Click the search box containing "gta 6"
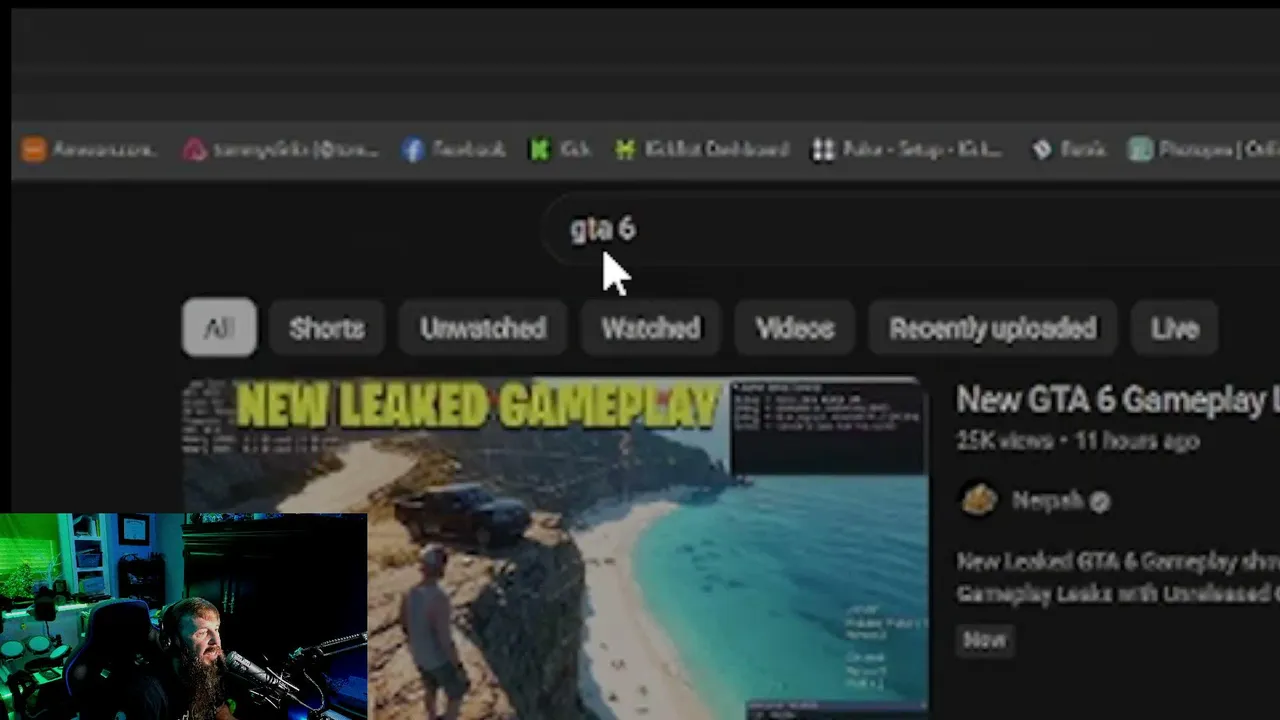Viewport: 1280px width, 720px height. point(910,229)
